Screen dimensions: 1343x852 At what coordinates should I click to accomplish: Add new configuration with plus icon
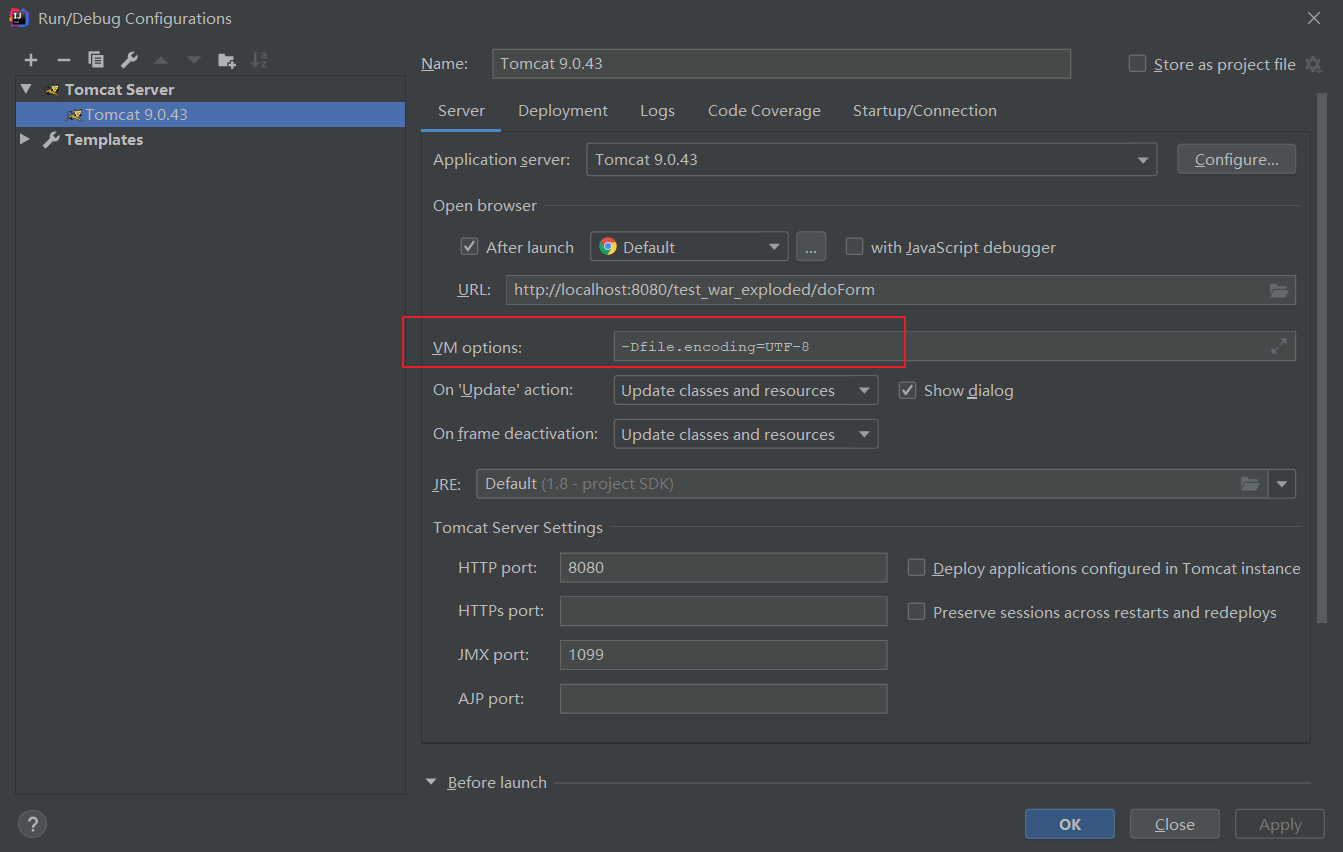click(x=31, y=60)
